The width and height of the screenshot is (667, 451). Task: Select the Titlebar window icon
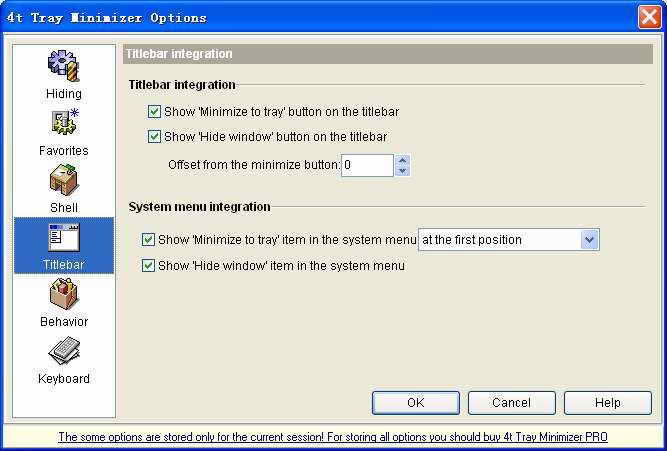click(64, 237)
